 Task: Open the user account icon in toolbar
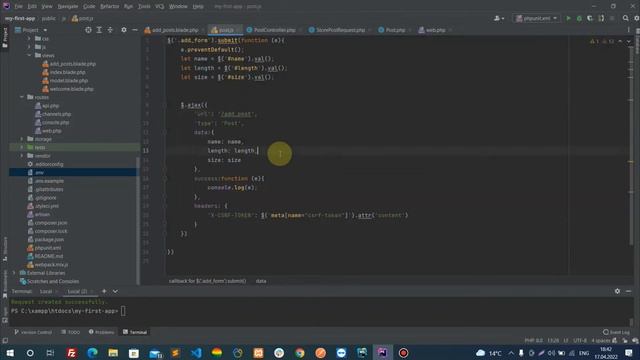click(499, 18)
